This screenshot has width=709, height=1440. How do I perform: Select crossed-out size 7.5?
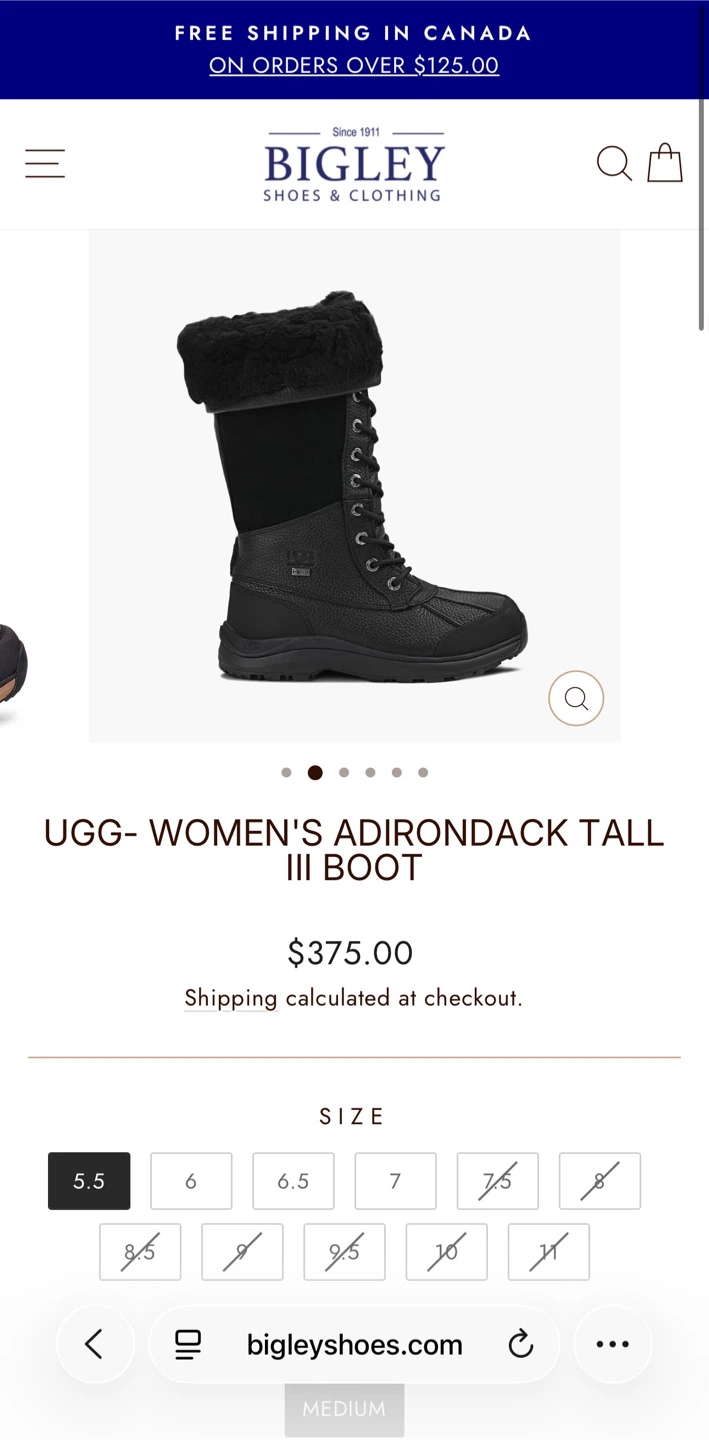tap(497, 1181)
